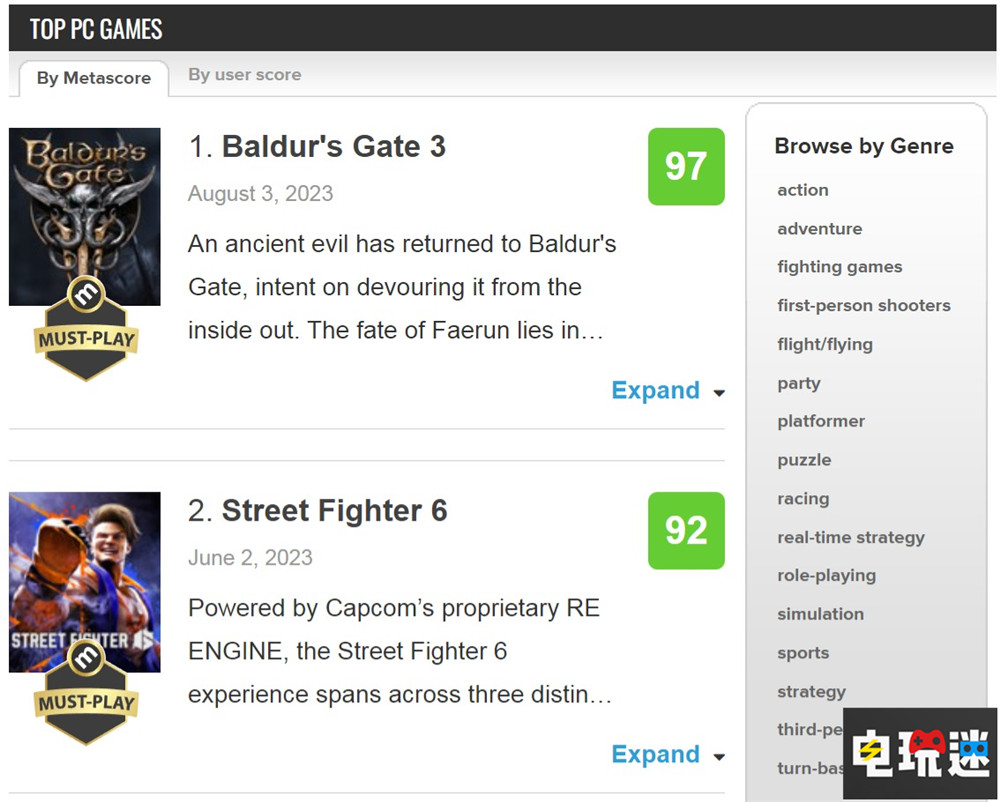Screen dimensions: 1000x802
Task: Click the Must-Play badge under Baldur's Gate 3
Action: tap(85, 330)
